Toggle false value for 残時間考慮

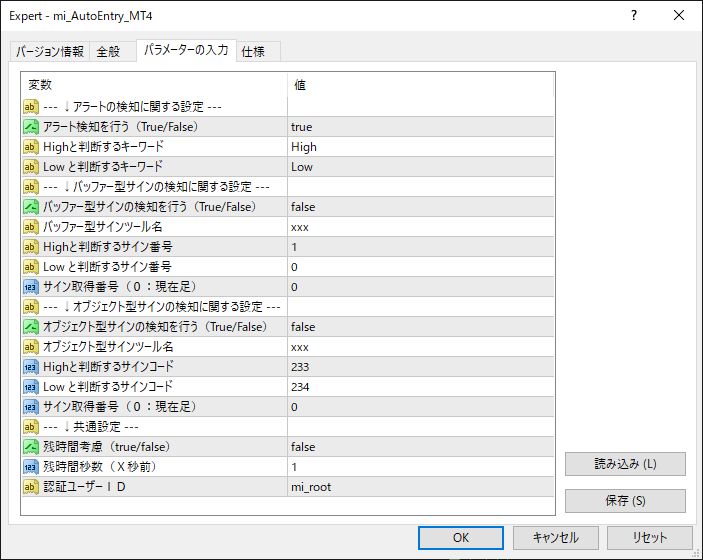point(420,447)
